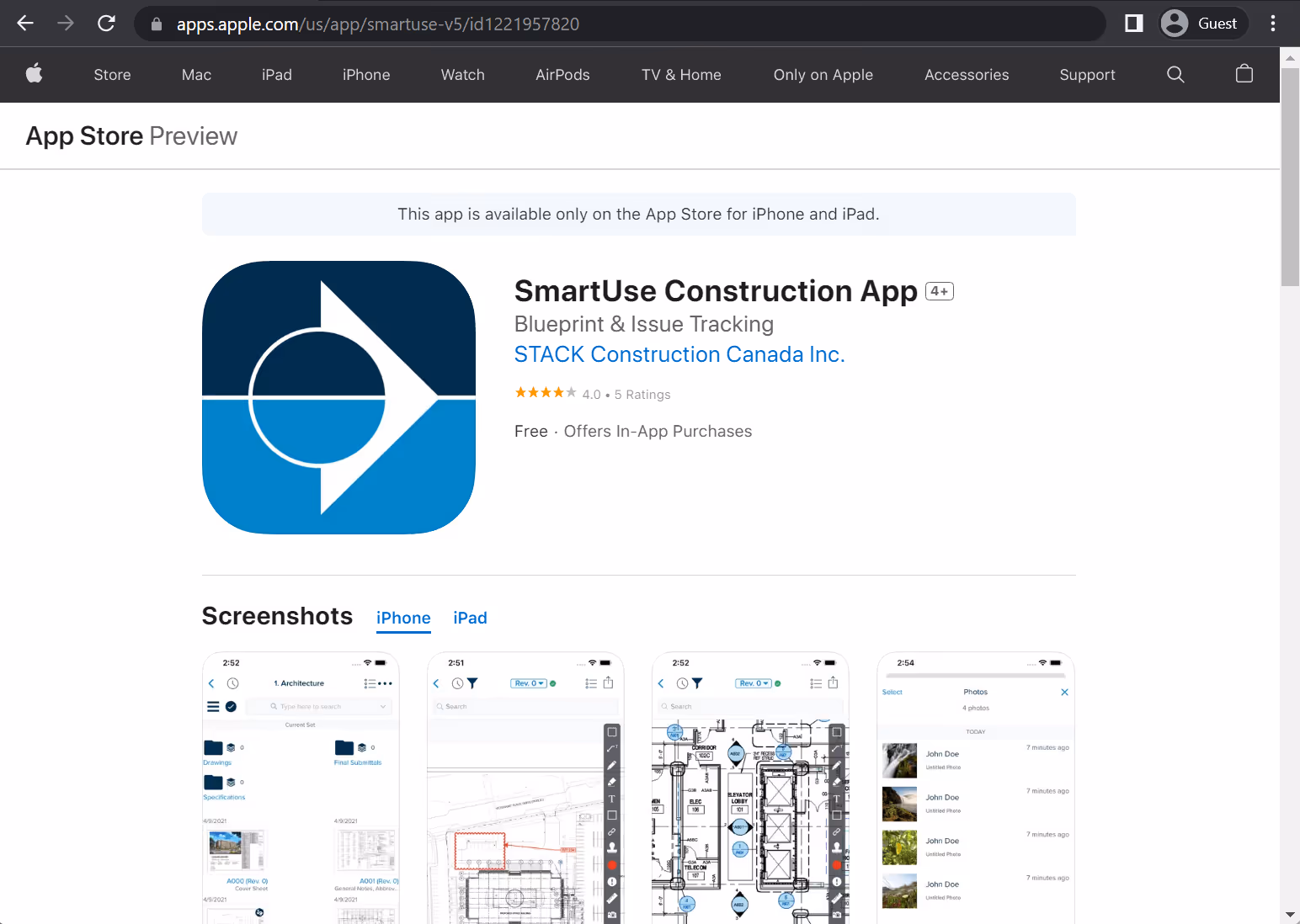1300x924 pixels.
Task: Click Offers In-App Purchases text
Action: (658, 432)
